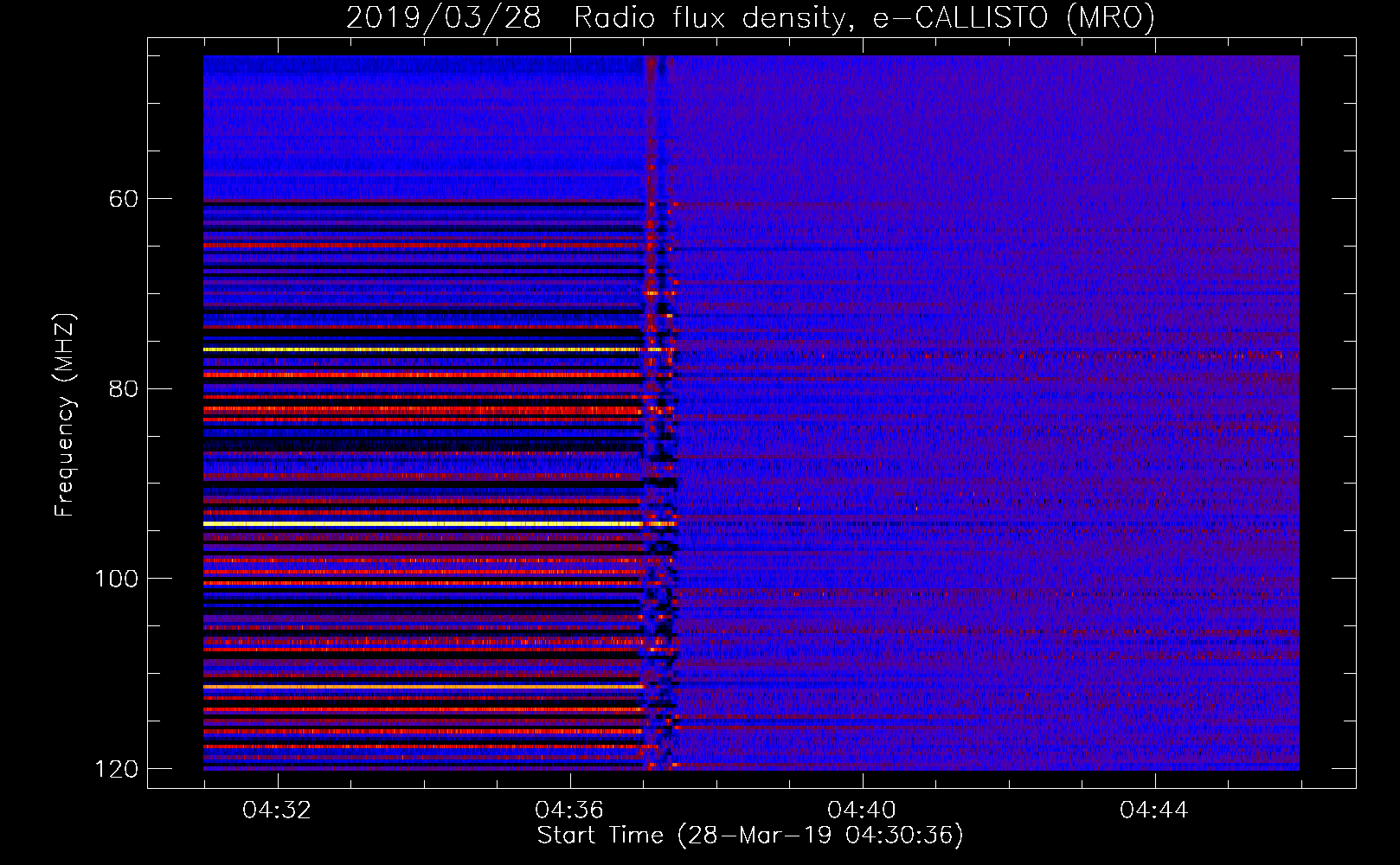Click the 04:44 time tick label

1154,810
